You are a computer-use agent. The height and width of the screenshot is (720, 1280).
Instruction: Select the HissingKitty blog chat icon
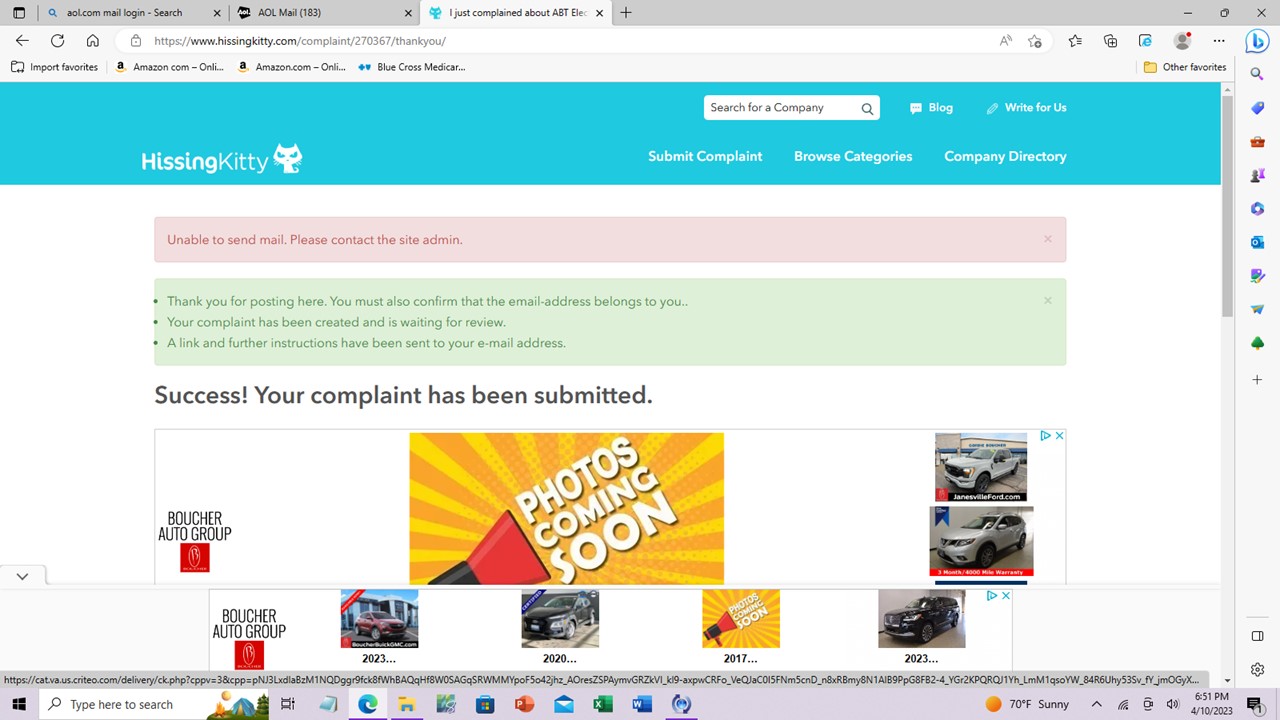[x=916, y=107]
